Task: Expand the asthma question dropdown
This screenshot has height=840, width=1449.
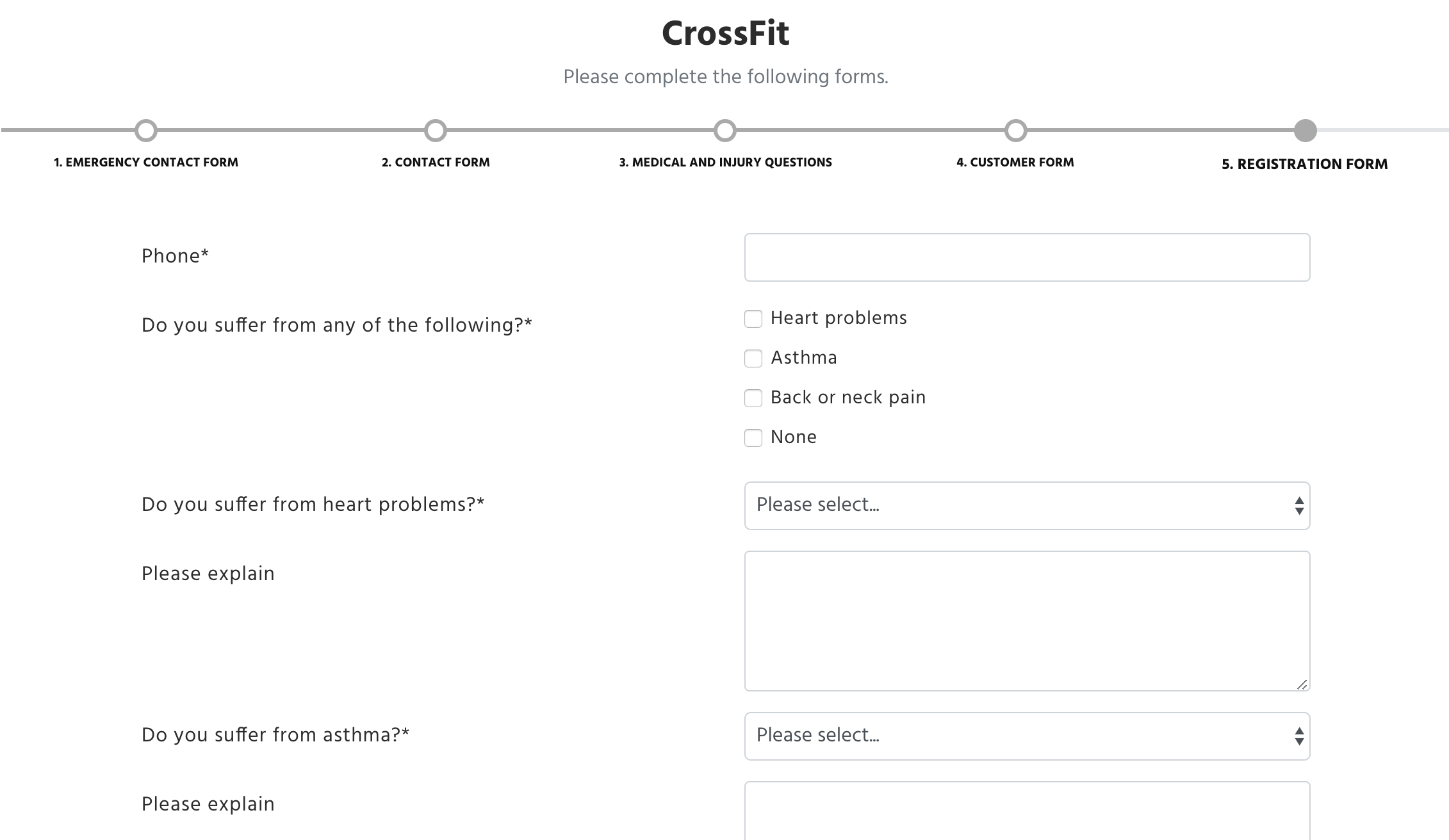Action: click(1027, 736)
